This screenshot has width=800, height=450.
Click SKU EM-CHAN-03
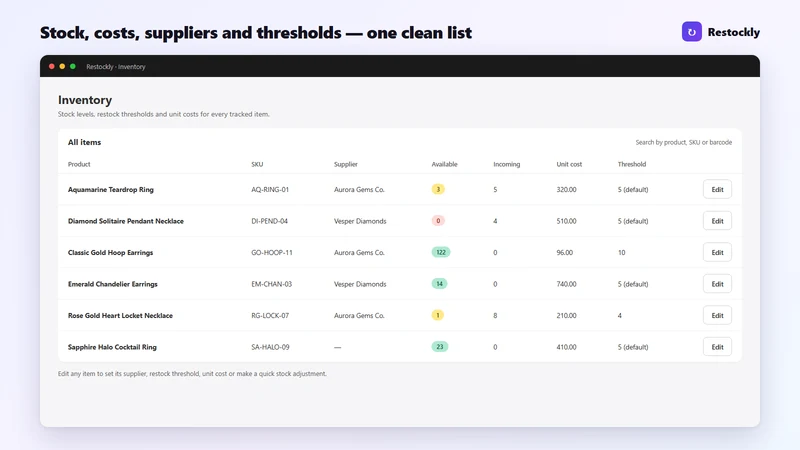point(271,284)
